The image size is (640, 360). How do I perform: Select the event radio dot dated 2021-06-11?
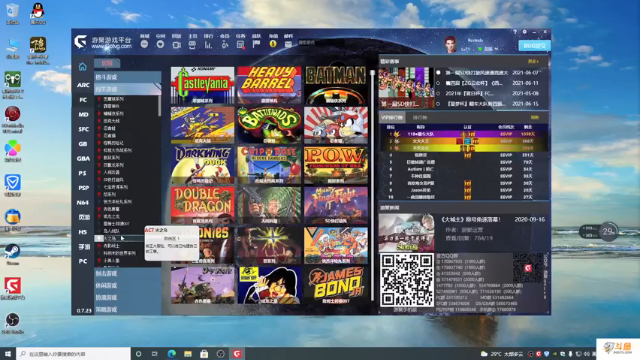[x=438, y=83]
